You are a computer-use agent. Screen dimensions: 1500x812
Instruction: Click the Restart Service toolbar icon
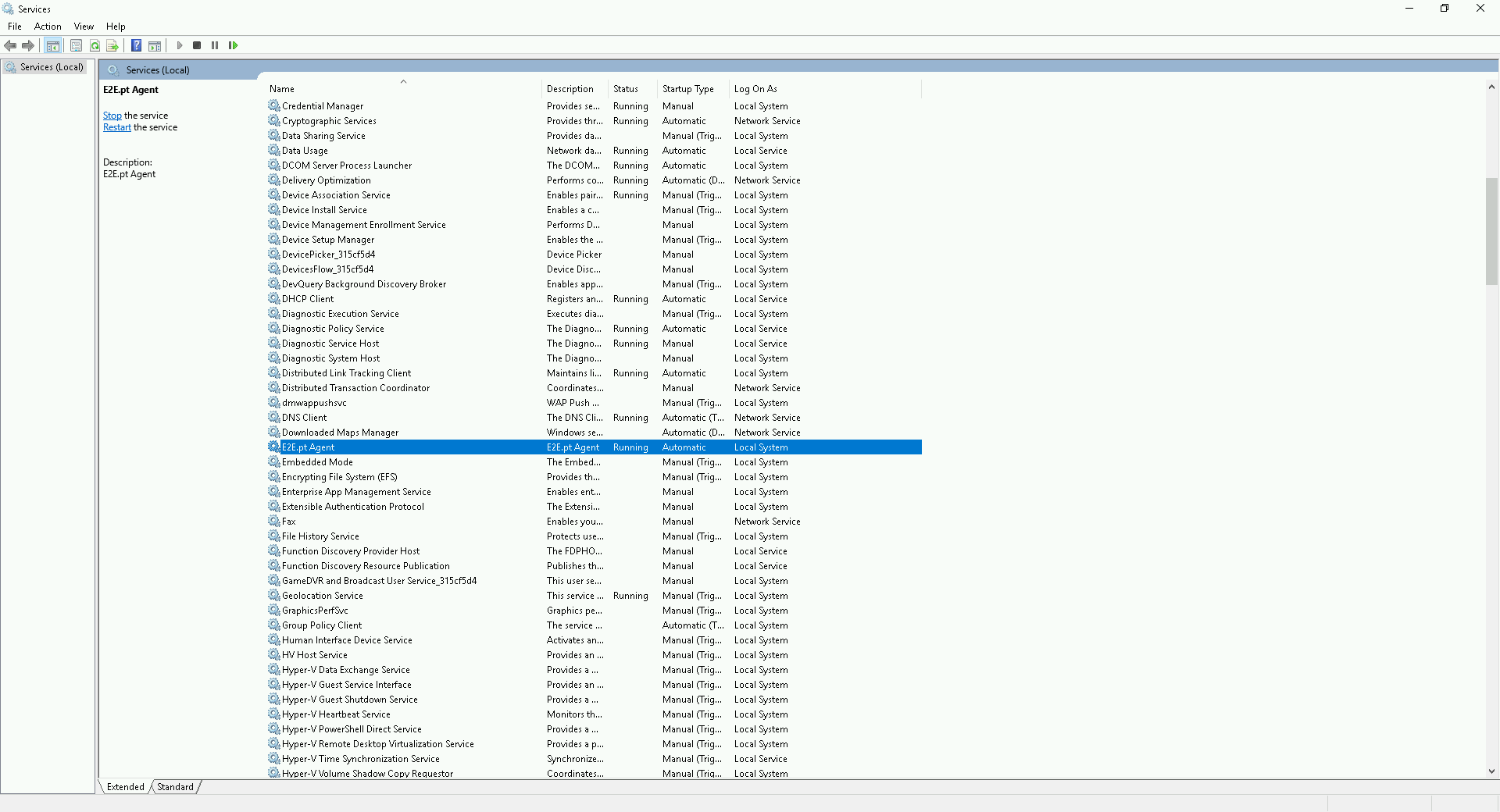tap(233, 45)
